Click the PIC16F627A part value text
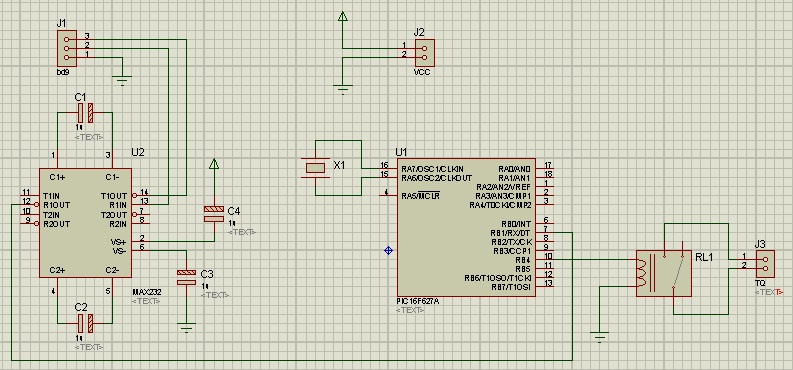Image resolution: width=793 pixels, height=370 pixels. 418,301
